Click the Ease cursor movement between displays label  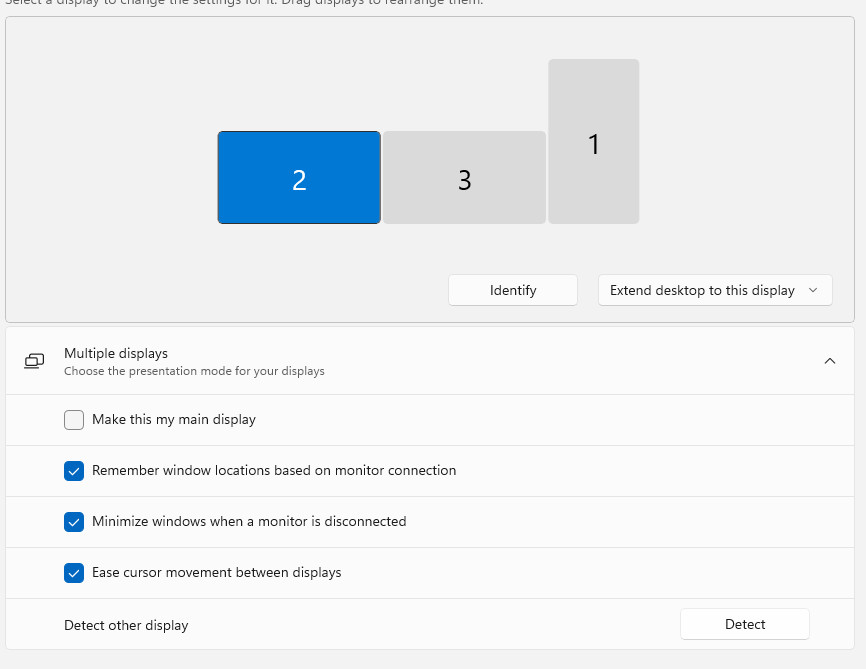pos(217,573)
